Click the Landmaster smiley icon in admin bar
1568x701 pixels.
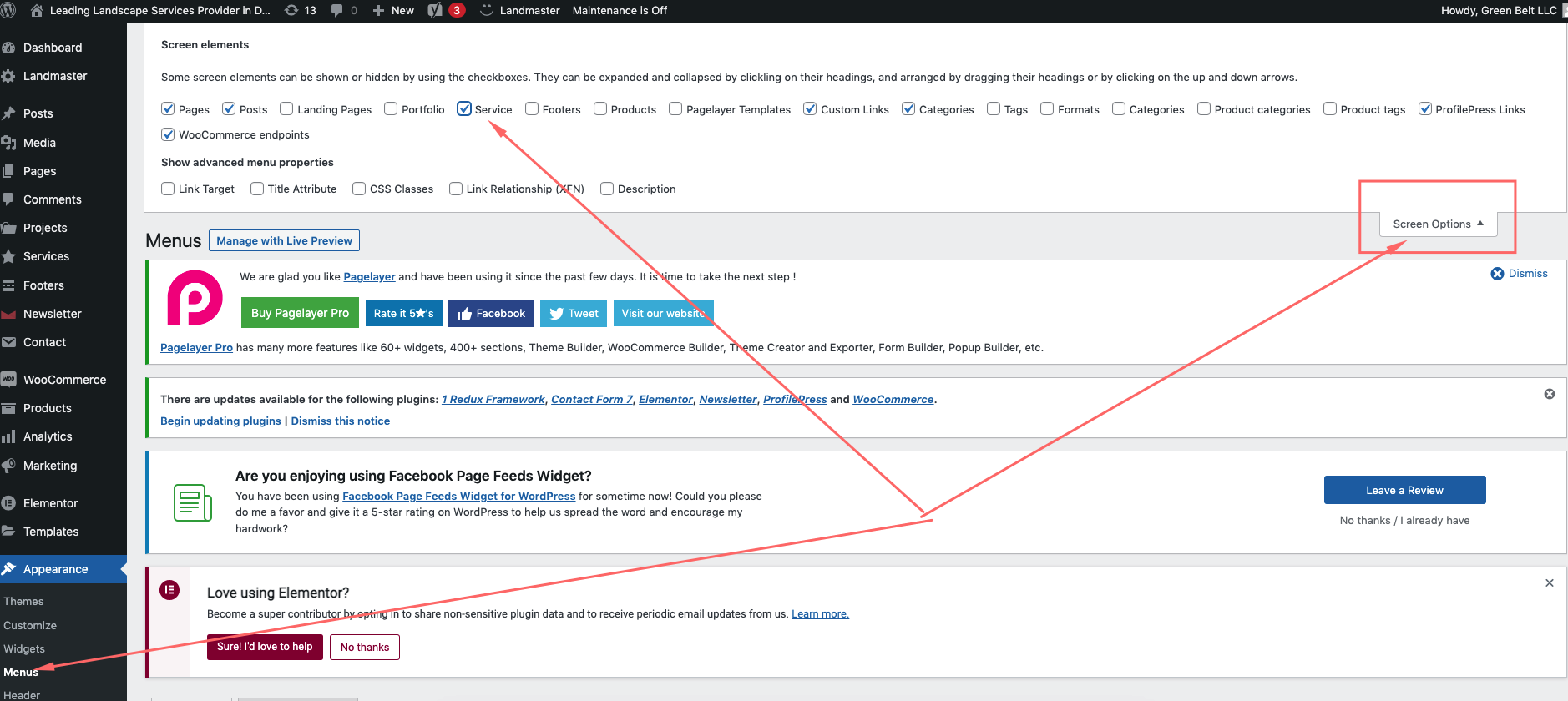pyautogui.click(x=487, y=10)
